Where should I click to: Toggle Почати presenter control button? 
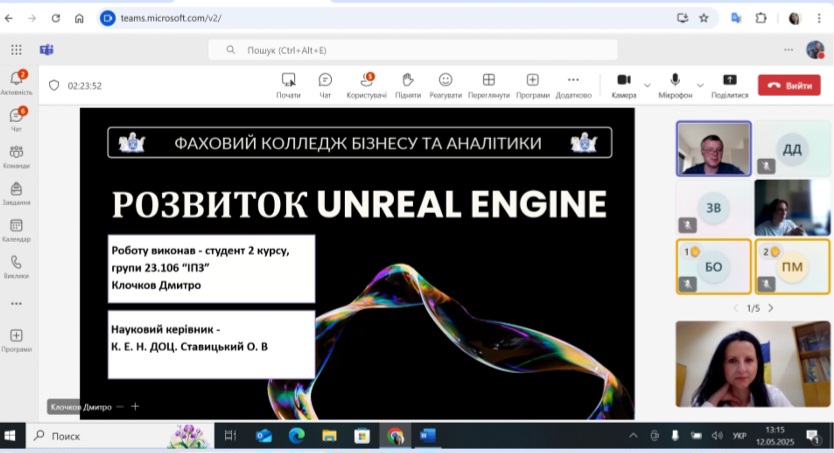coord(288,84)
